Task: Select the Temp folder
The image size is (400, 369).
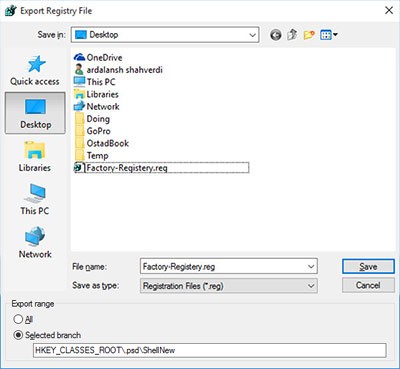Action: tap(91, 156)
